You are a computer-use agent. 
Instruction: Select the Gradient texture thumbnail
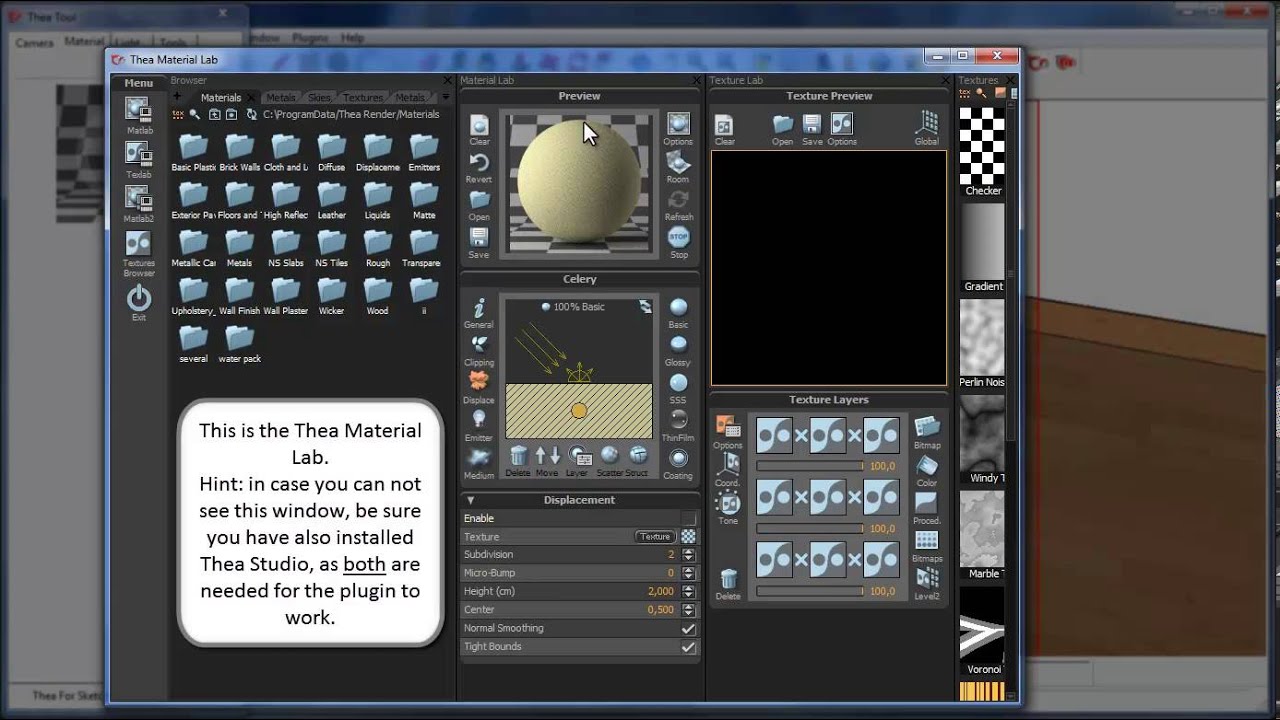982,241
